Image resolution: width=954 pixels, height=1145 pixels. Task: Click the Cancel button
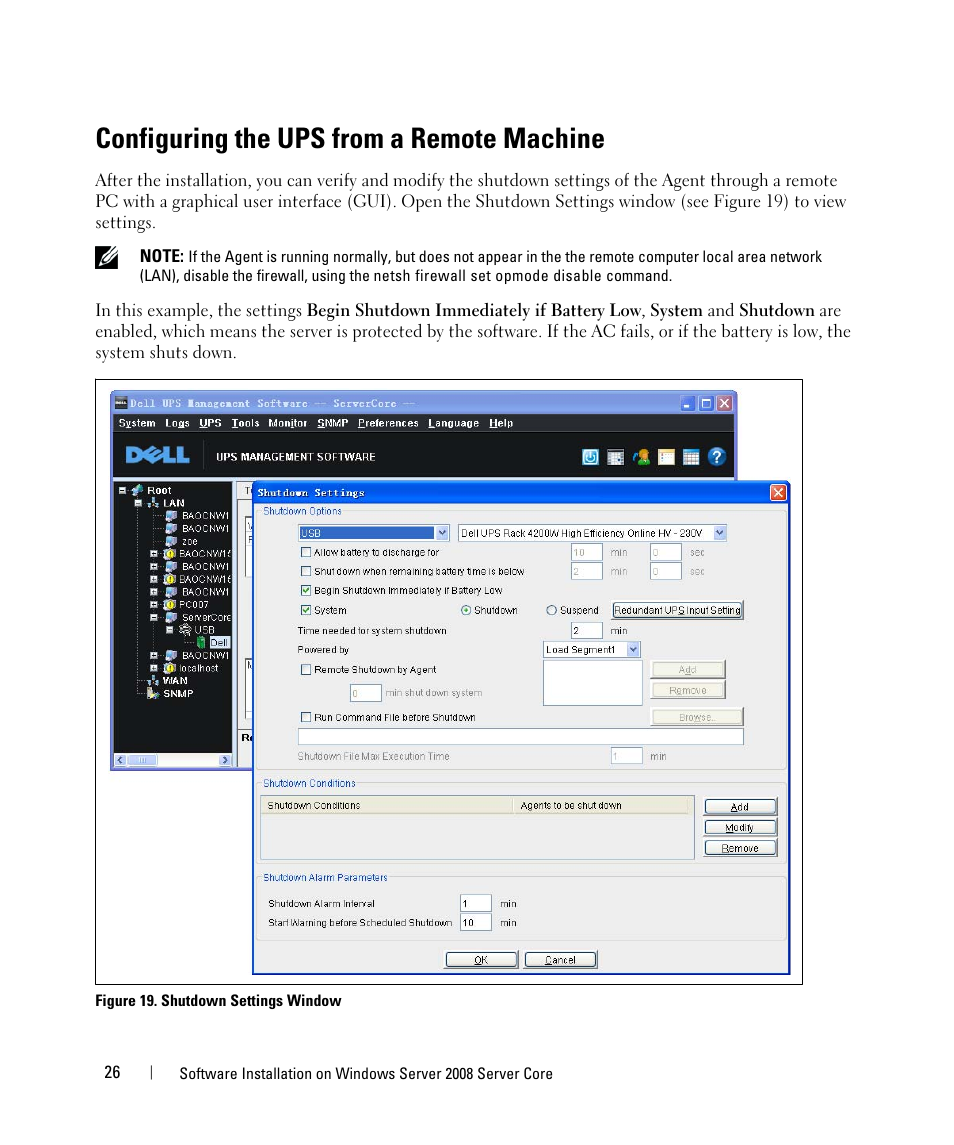(560, 960)
